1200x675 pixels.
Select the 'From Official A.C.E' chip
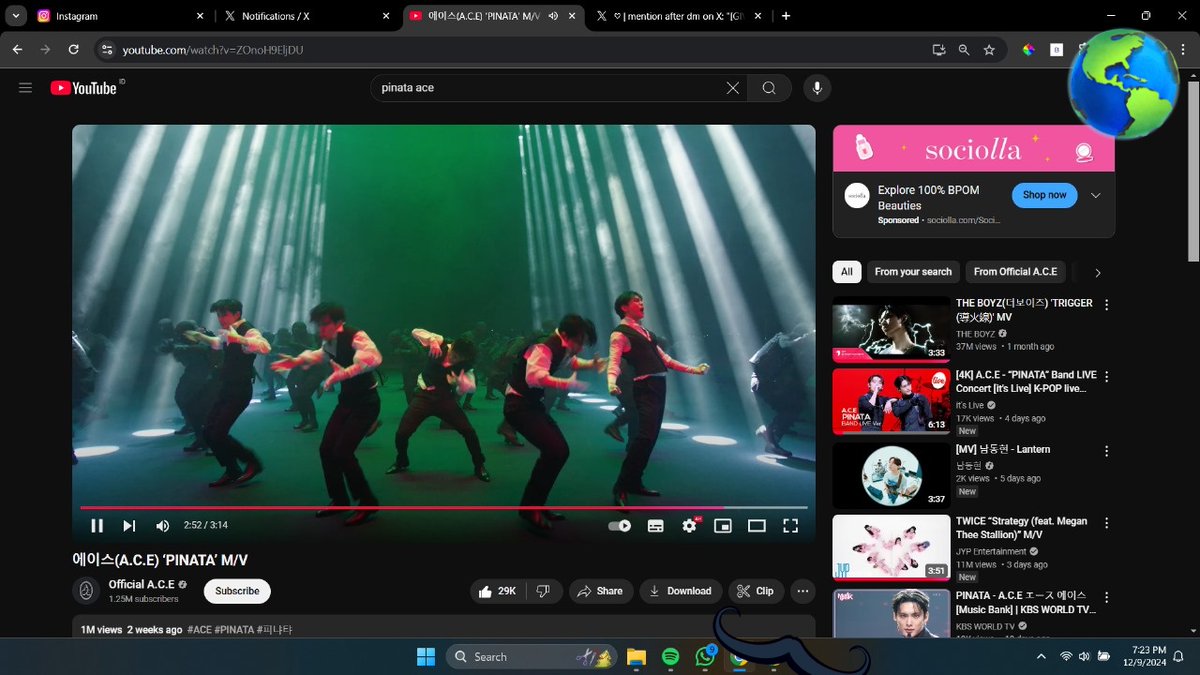coord(1015,272)
